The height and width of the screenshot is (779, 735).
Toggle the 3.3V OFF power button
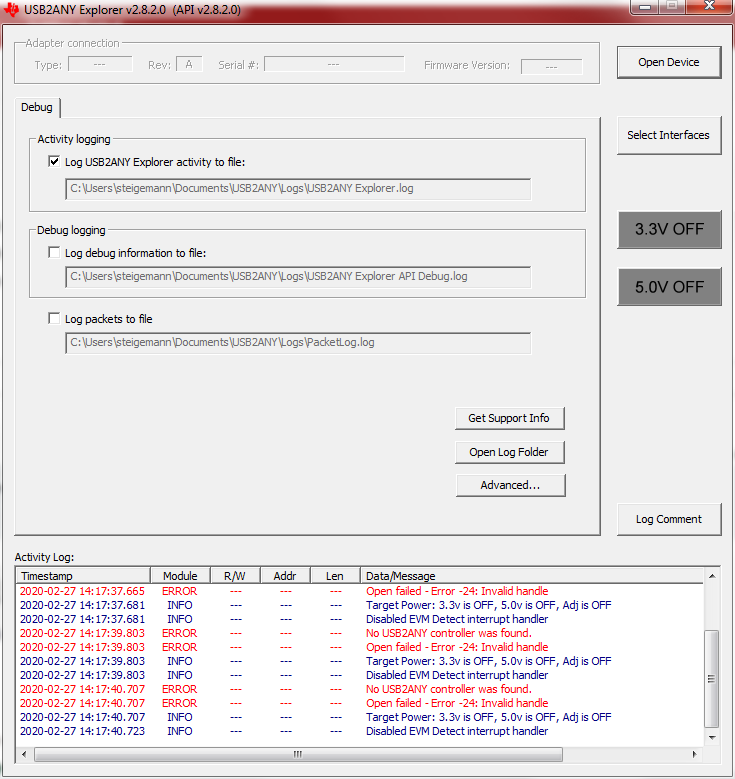pos(669,229)
